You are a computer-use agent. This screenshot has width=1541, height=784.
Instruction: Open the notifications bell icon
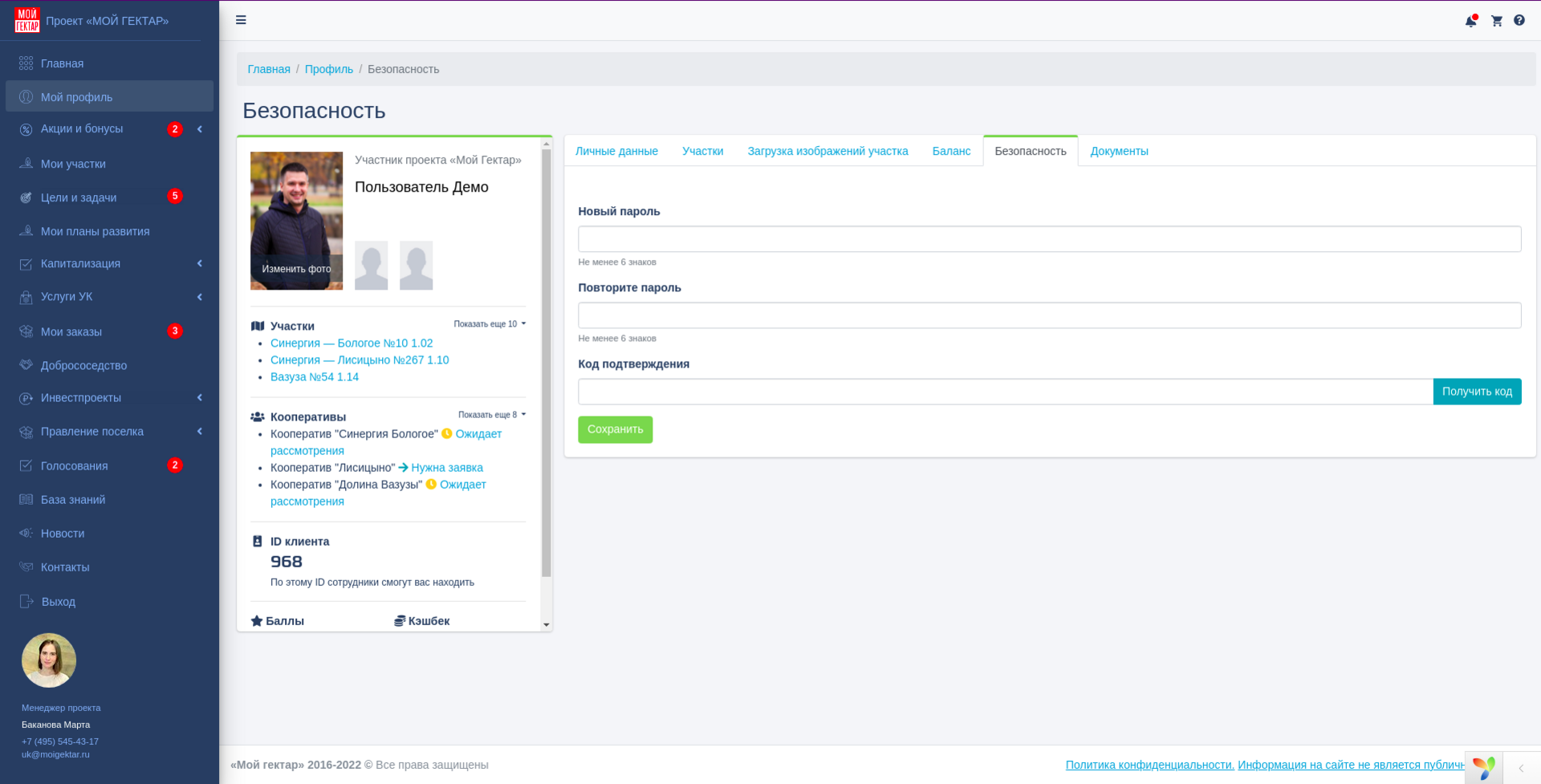(x=1471, y=21)
